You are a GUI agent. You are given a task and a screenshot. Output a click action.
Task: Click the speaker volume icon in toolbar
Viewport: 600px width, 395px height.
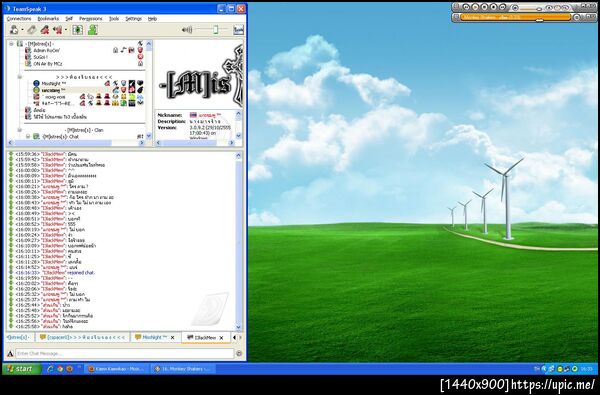coord(187,29)
